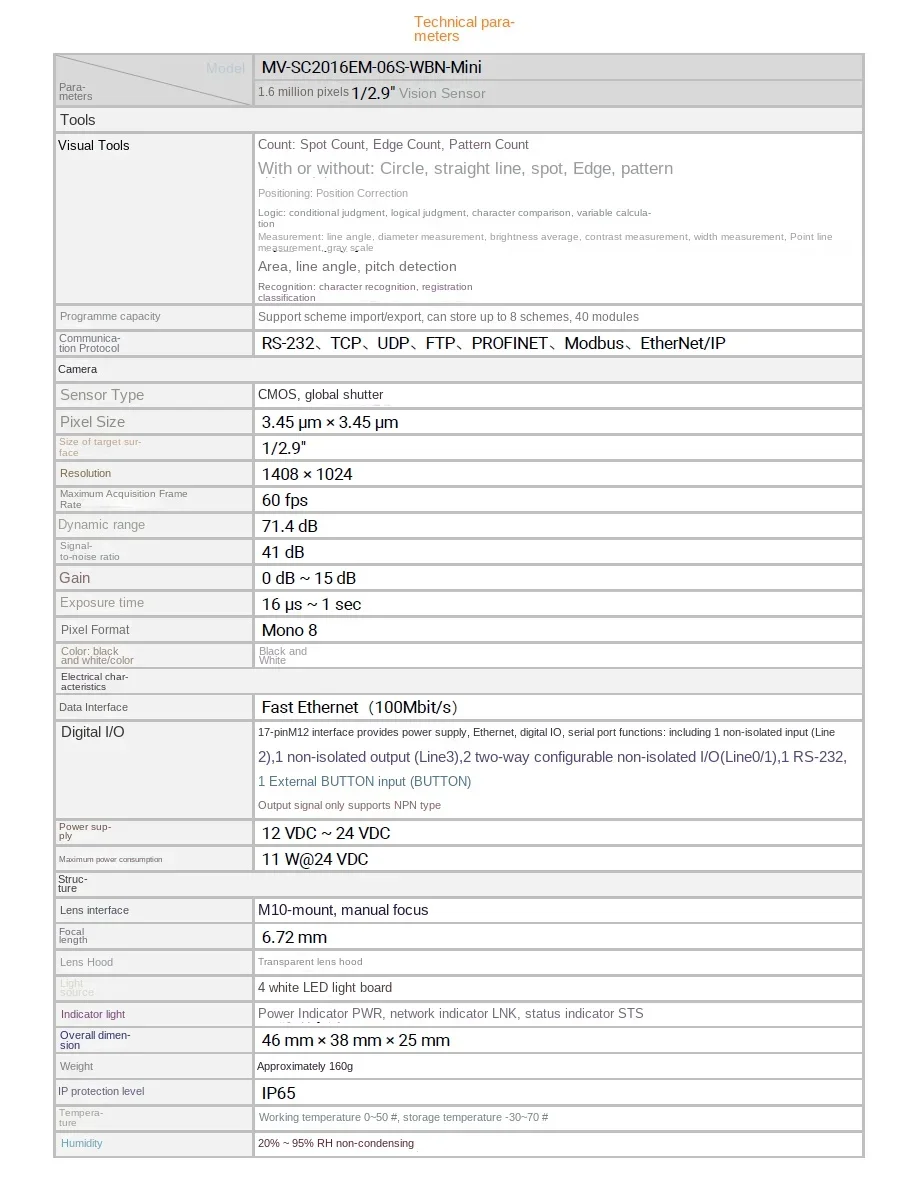Click the 'Power supply' label
The height and width of the screenshot is (1200, 914).
click(x=85, y=832)
